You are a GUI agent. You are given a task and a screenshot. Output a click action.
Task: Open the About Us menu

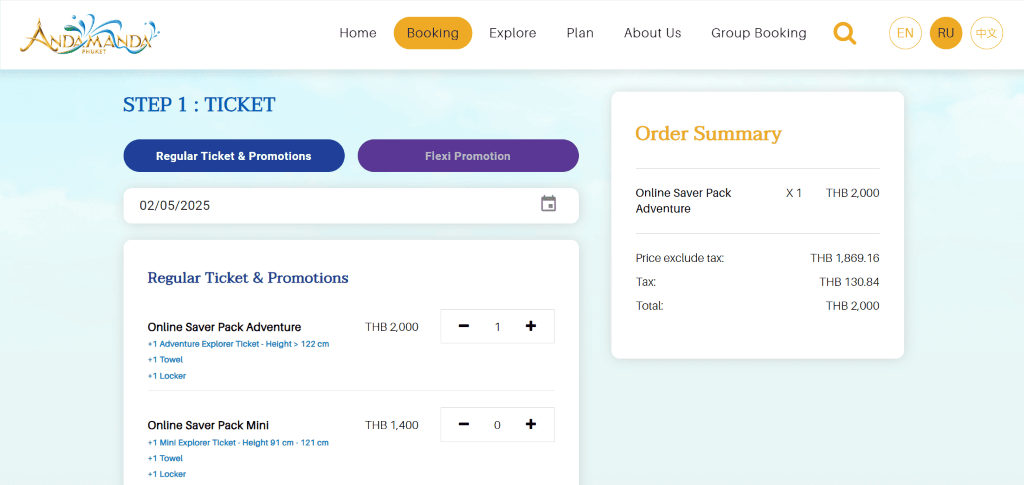point(652,33)
